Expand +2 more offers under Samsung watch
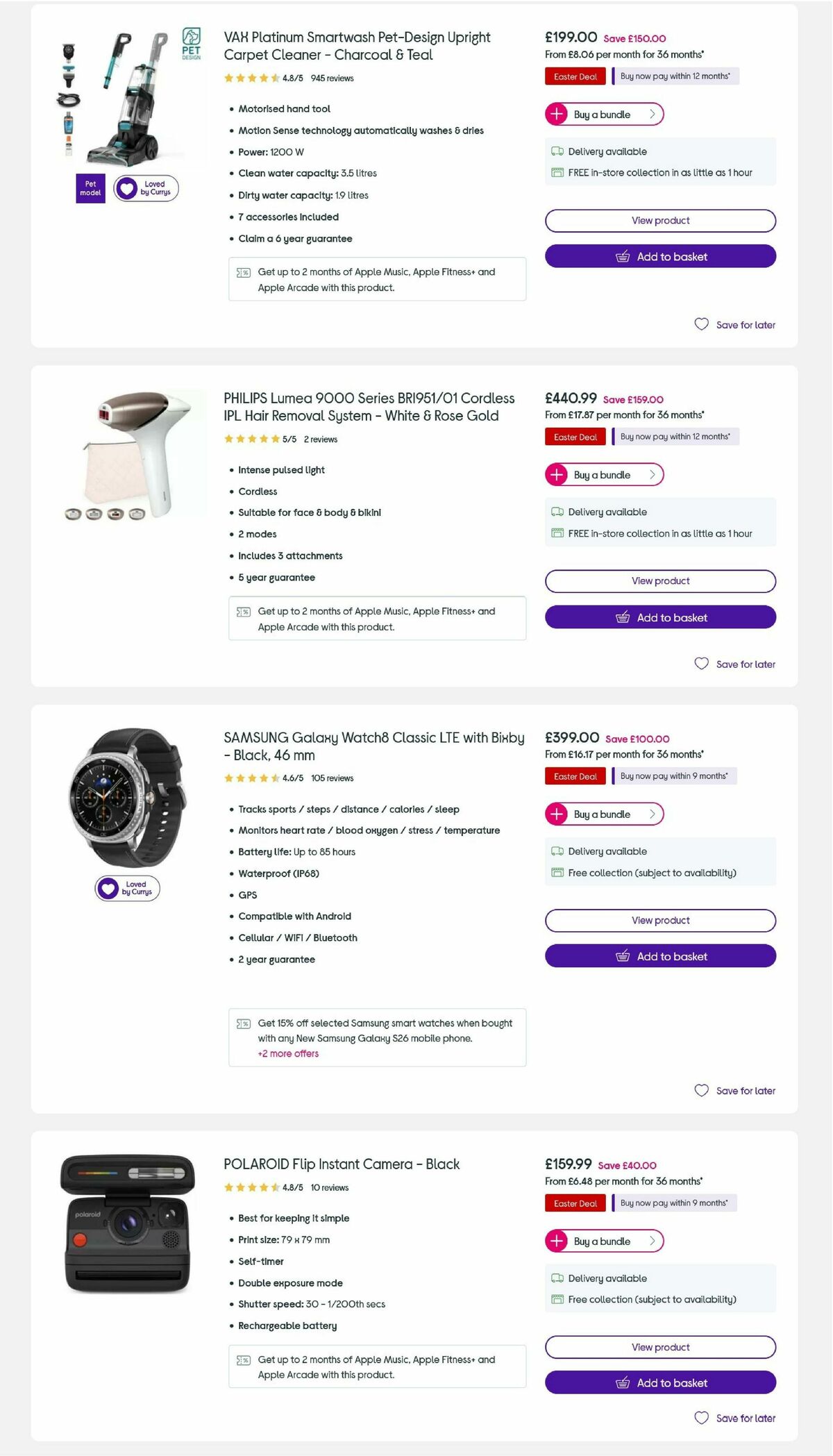 [x=287, y=1053]
